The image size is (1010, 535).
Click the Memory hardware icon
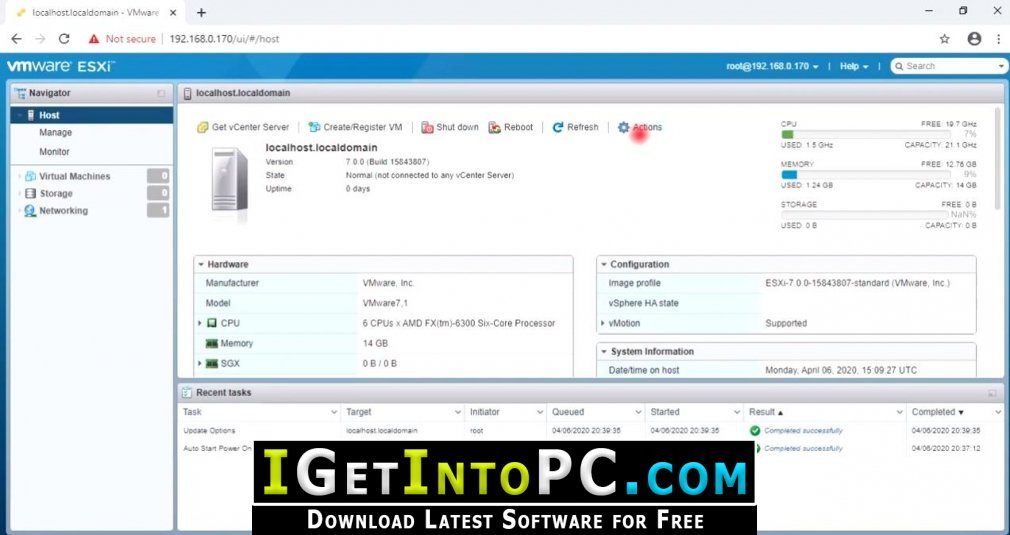coord(211,344)
